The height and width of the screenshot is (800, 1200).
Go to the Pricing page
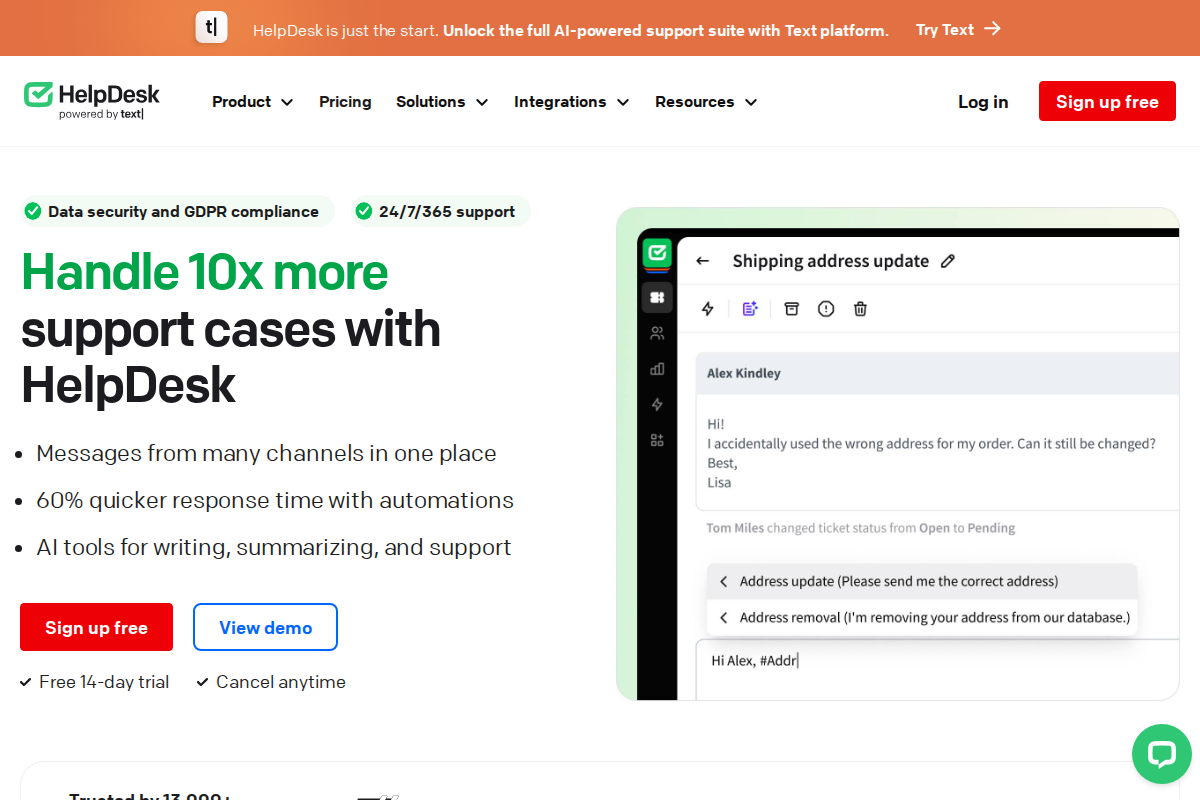click(345, 102)
